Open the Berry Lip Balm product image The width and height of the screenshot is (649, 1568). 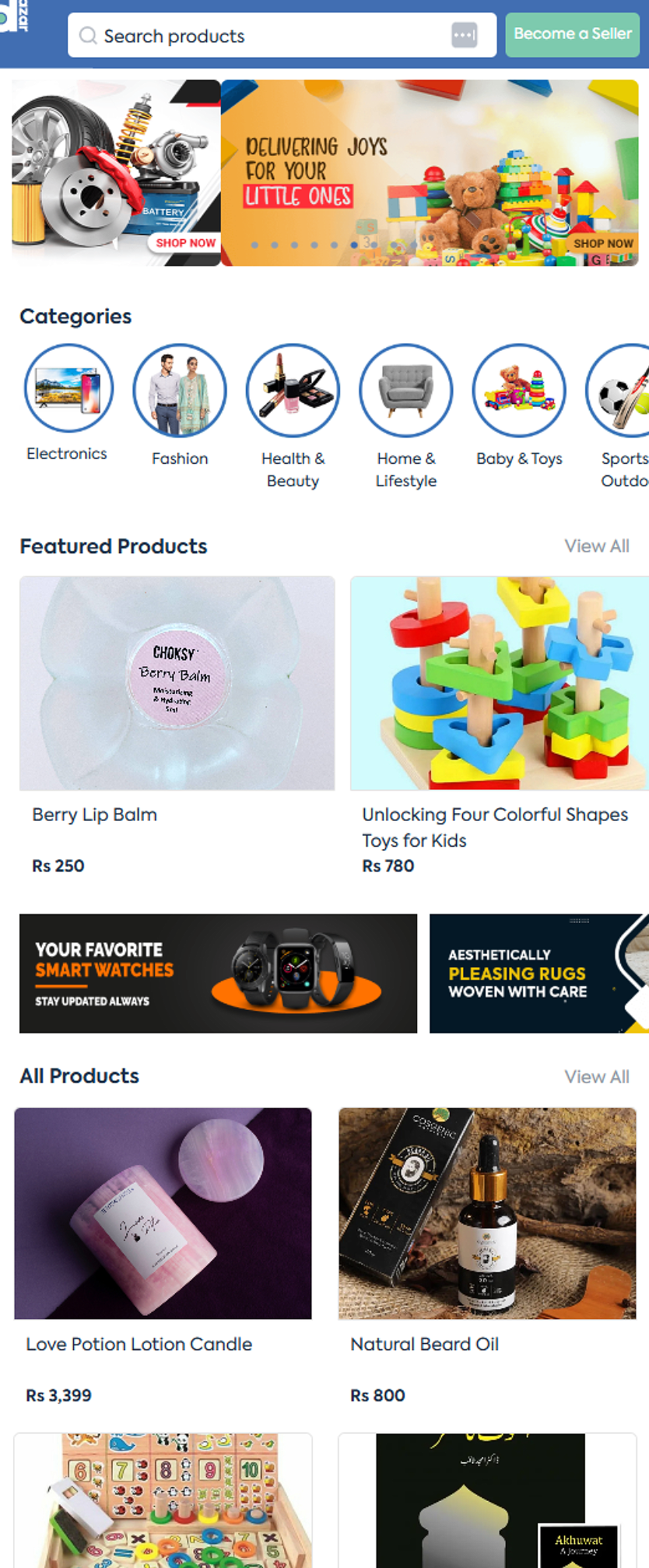click(177, 683)
